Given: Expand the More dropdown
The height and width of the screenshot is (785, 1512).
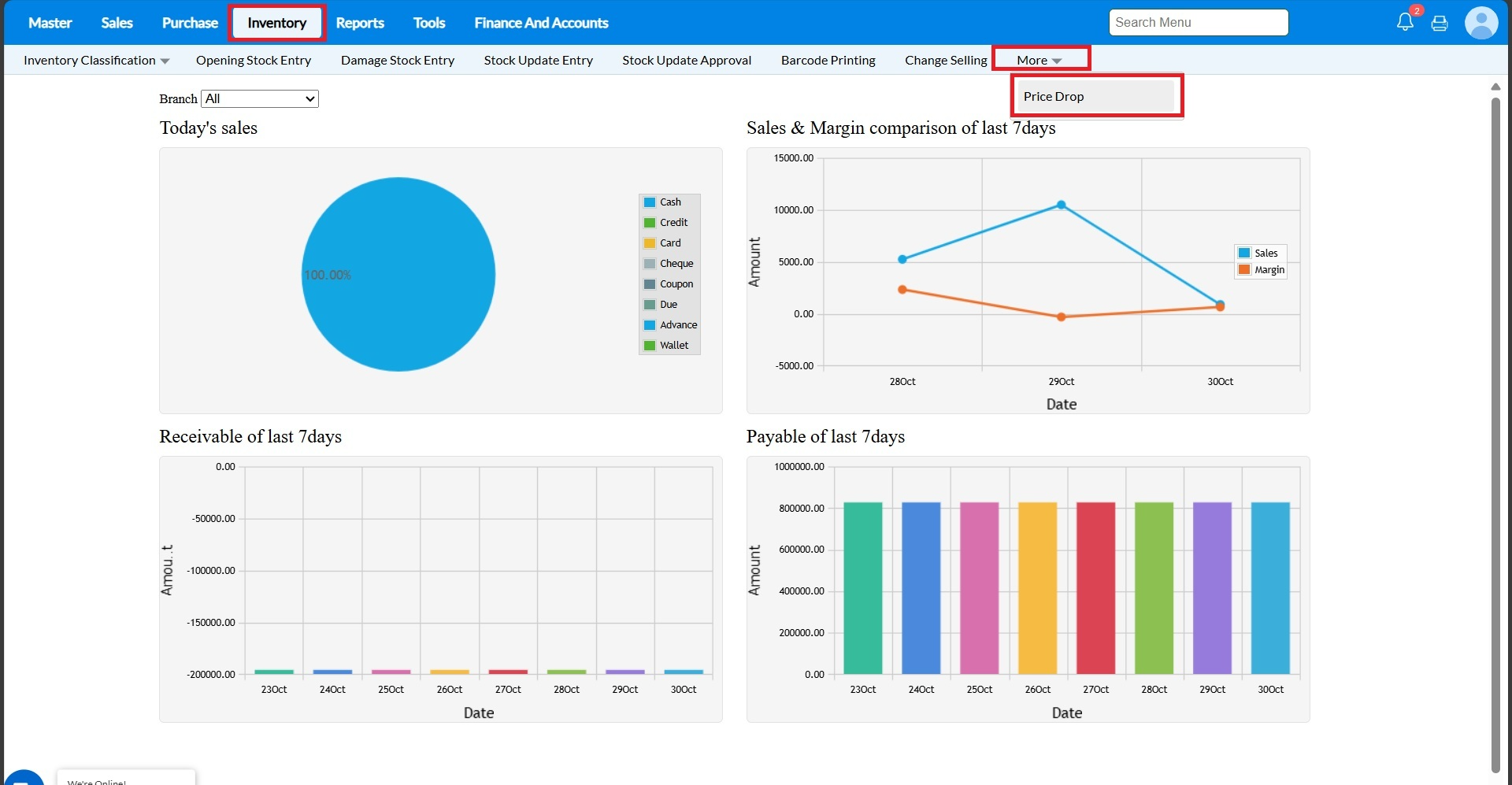Looking at the screenshot, I should click(x=1039, y=61).
